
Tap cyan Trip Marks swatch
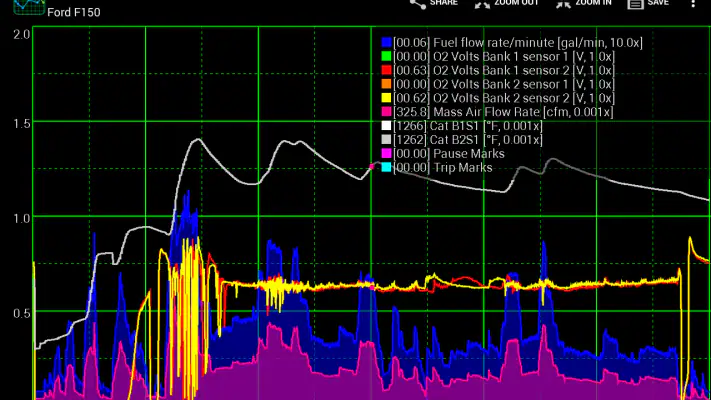(x=386, y=167)
